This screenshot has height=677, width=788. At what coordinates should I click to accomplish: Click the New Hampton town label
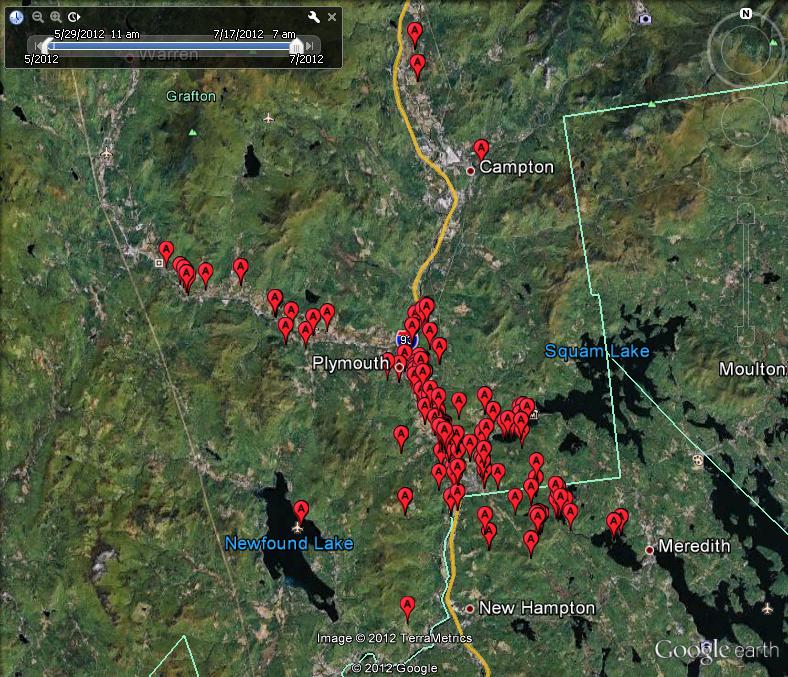click(537, 608)
